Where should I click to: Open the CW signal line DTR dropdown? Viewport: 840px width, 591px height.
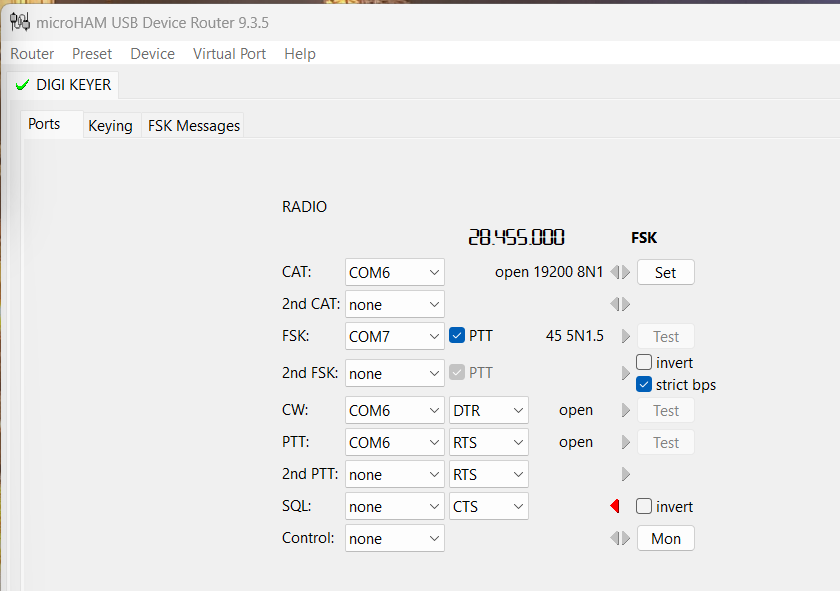[x=488, y=411]
